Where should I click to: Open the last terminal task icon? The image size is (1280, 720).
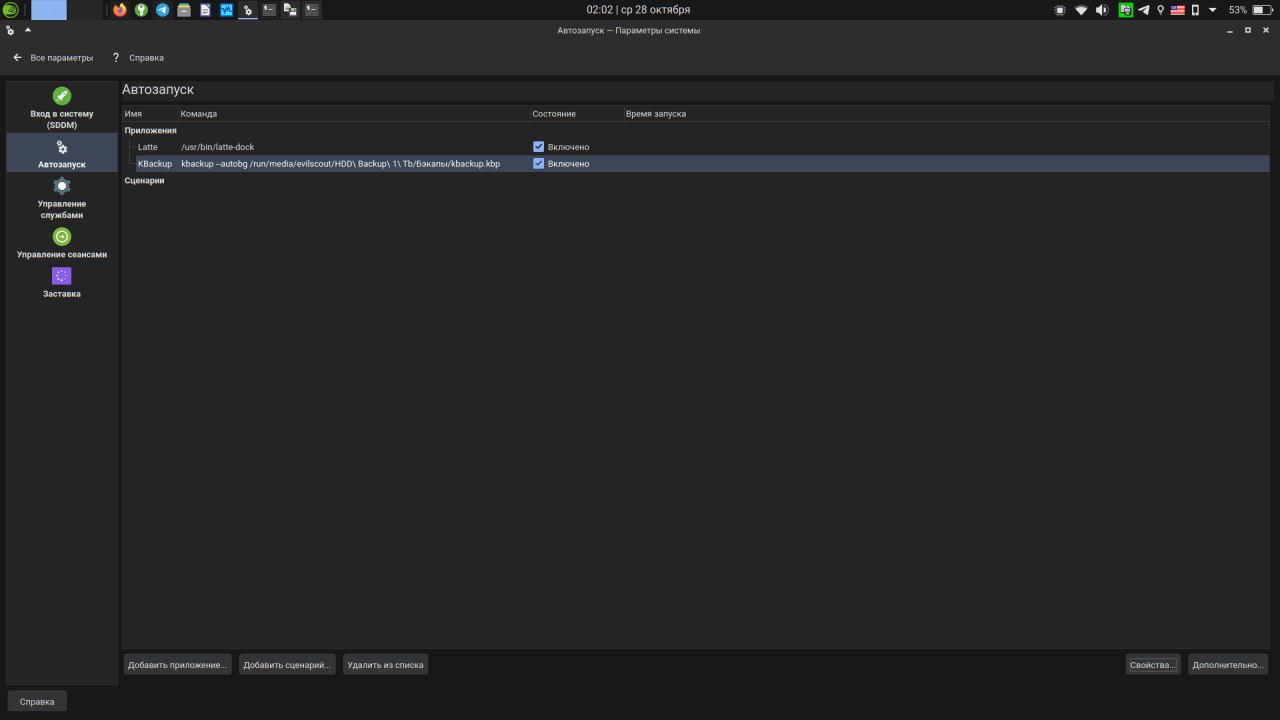coord(312,10)
